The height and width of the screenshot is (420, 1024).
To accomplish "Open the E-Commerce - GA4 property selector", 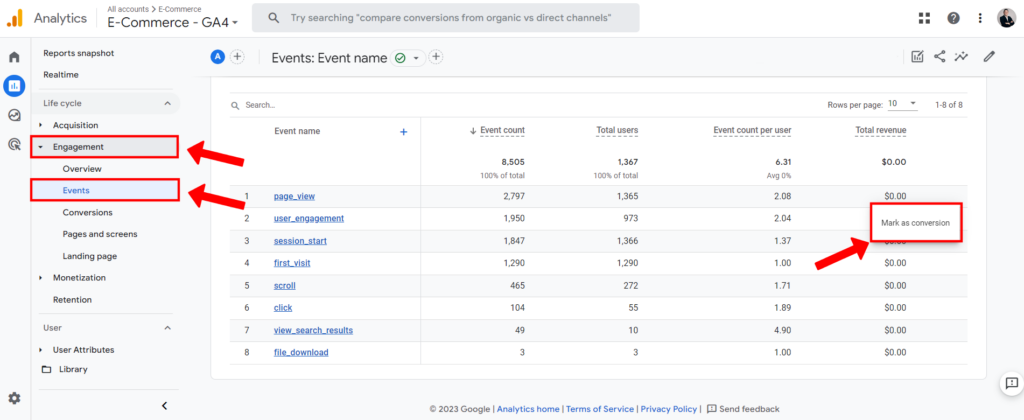I will (173, 24).
